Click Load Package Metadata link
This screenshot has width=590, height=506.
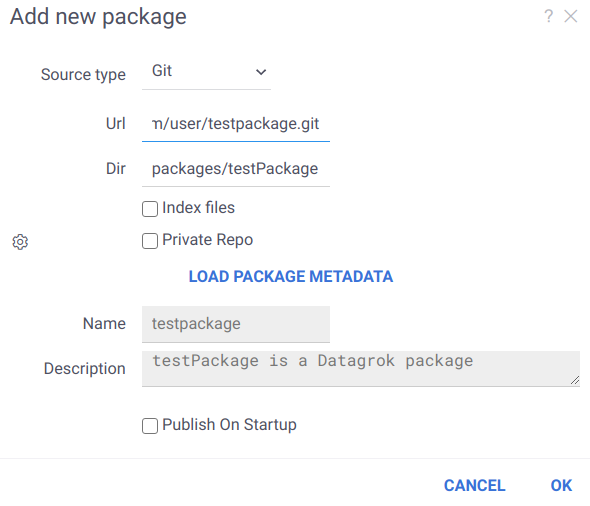click(291, 277)
